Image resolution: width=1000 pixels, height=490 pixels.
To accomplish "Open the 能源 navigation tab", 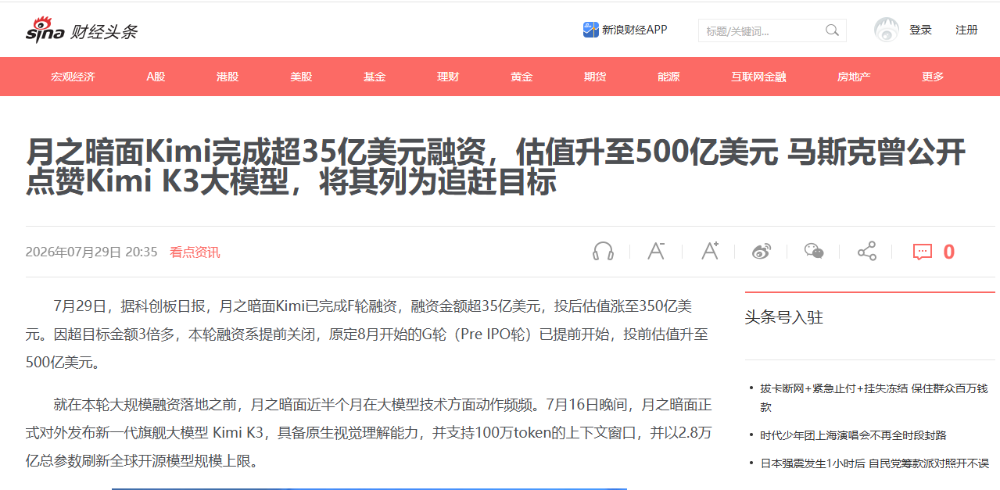I will click(668, 77).
